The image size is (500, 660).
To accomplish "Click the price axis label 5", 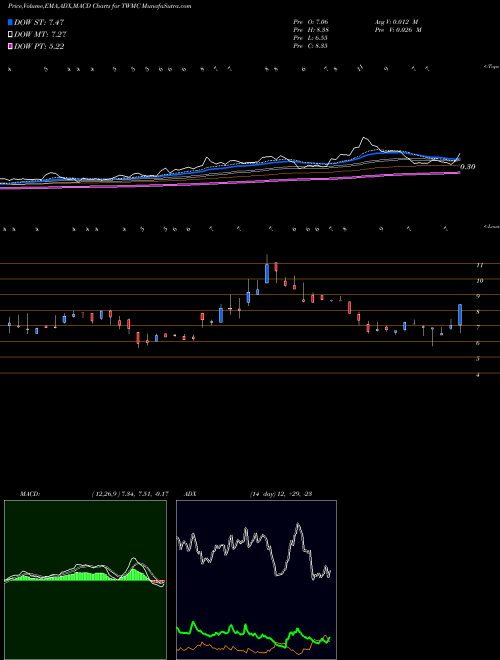I will click(478, 359).
